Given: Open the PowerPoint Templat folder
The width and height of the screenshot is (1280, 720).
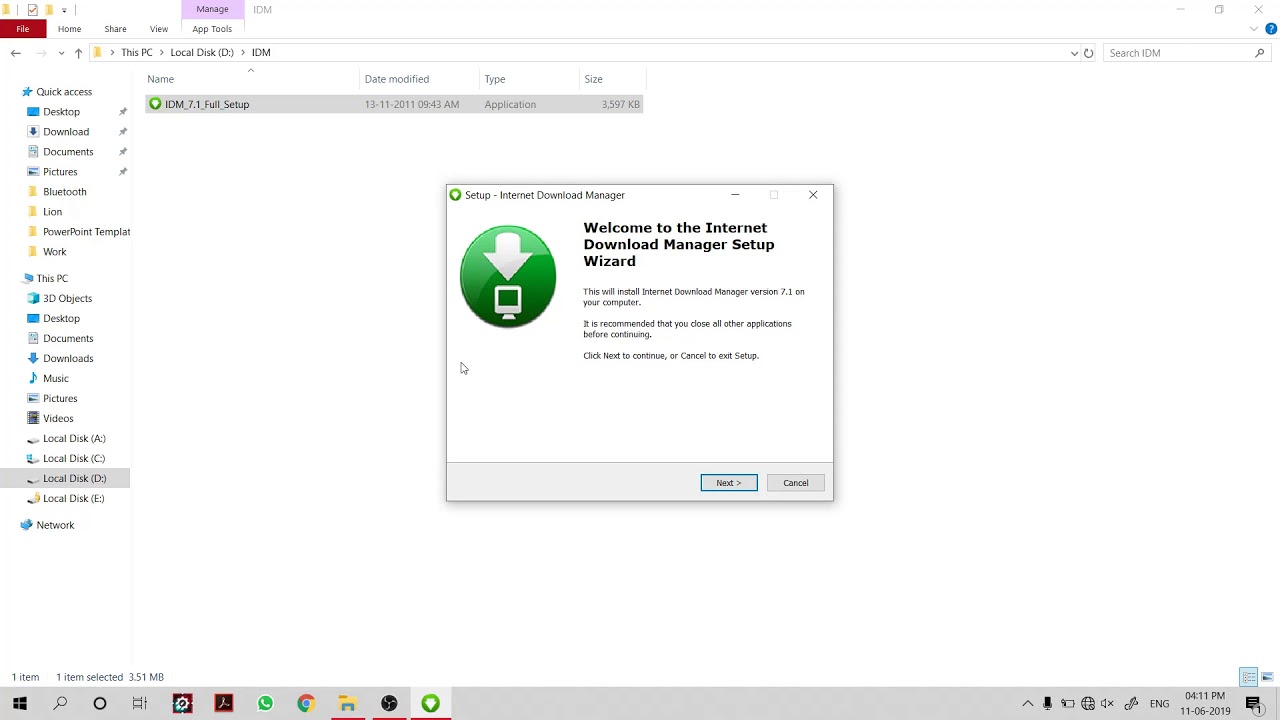Looking at the screenshot, I should (x=87, y=232).
